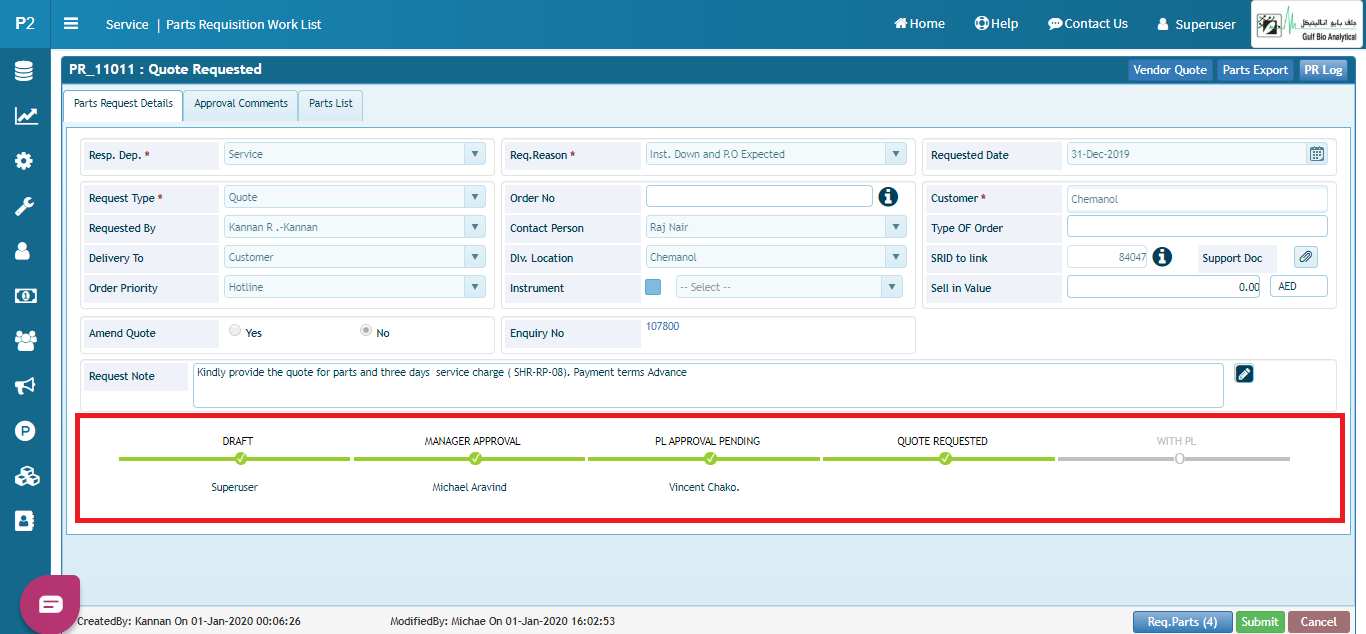Viewport: 1366px width, 634px height.
Task: Click the WITH PL progress step marker
Action: click(x=1180, y=458)
